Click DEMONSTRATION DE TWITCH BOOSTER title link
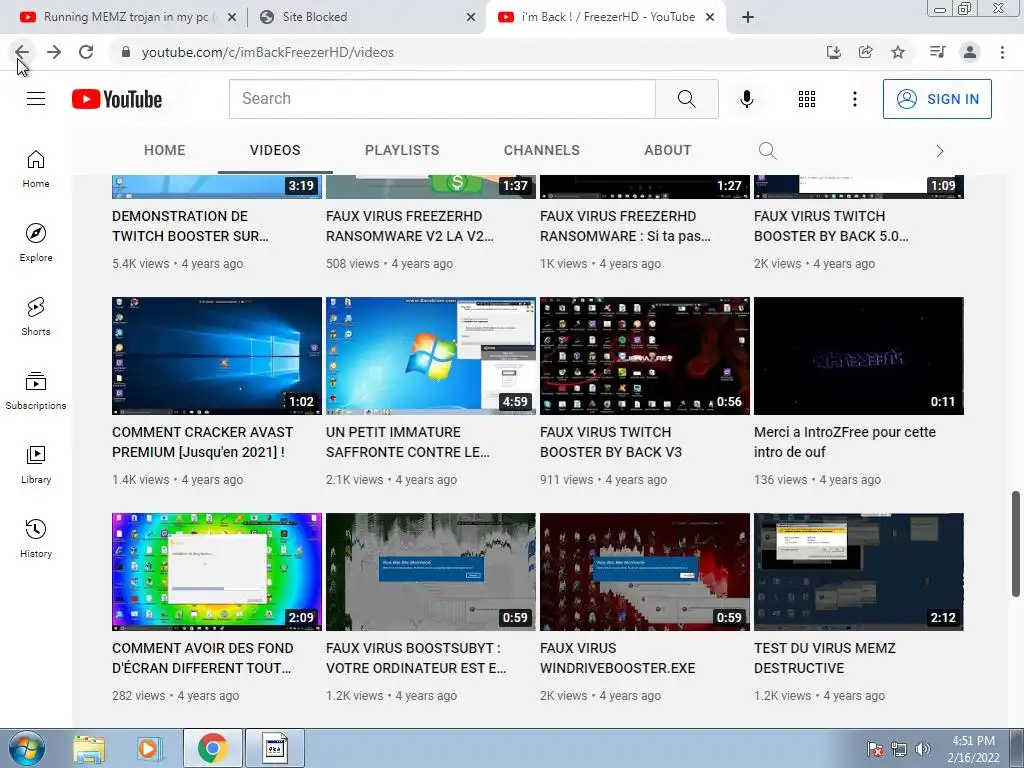This screenshot has width=1024, height=768. point(190,226)
